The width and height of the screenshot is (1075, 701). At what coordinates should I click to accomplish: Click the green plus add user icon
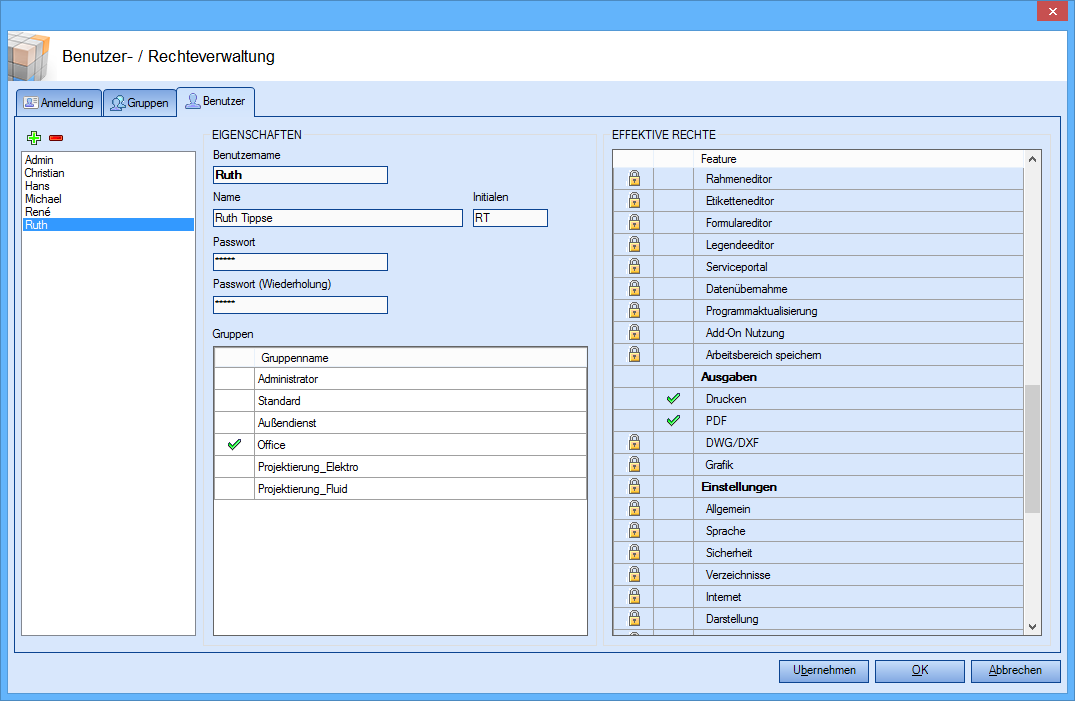pos(34,138)
